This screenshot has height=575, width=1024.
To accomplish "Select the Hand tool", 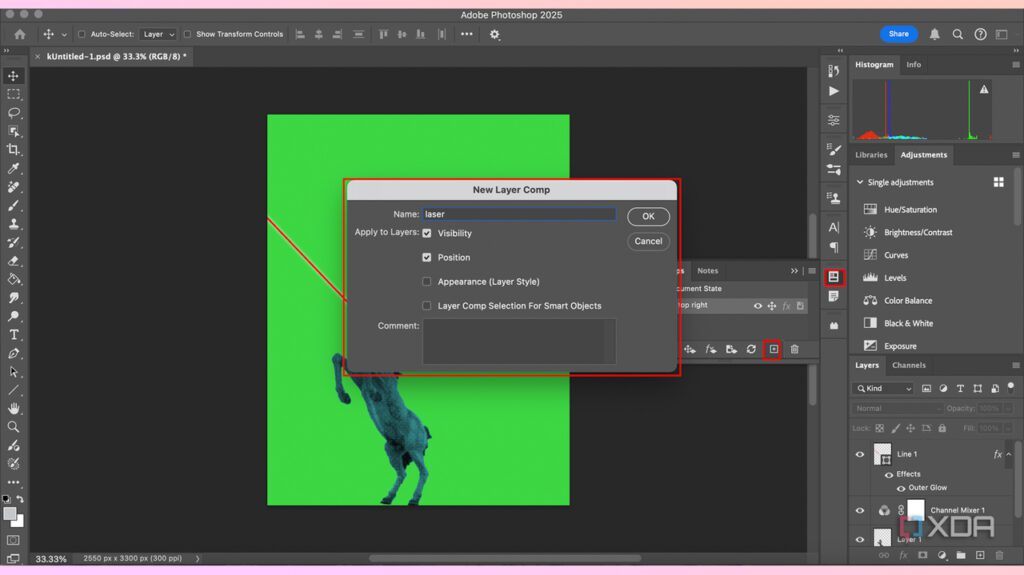I will click(x=13, y=408).
